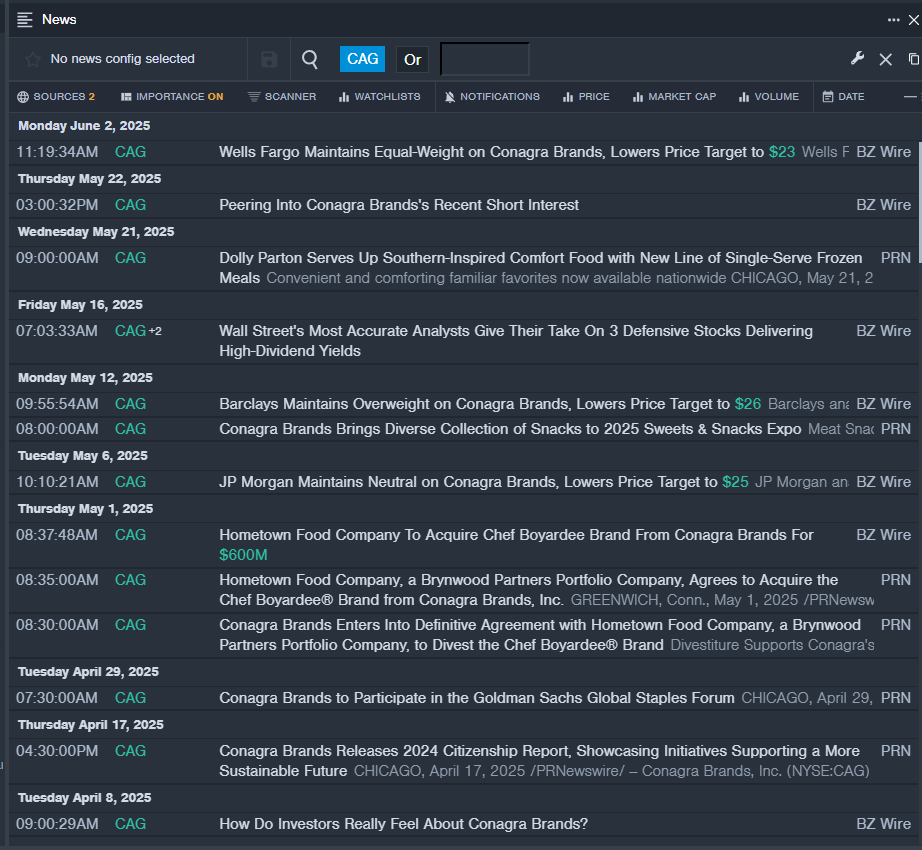
Task: Click CAG ticker in 10:10:21AM row
Action: pos(131,482)
